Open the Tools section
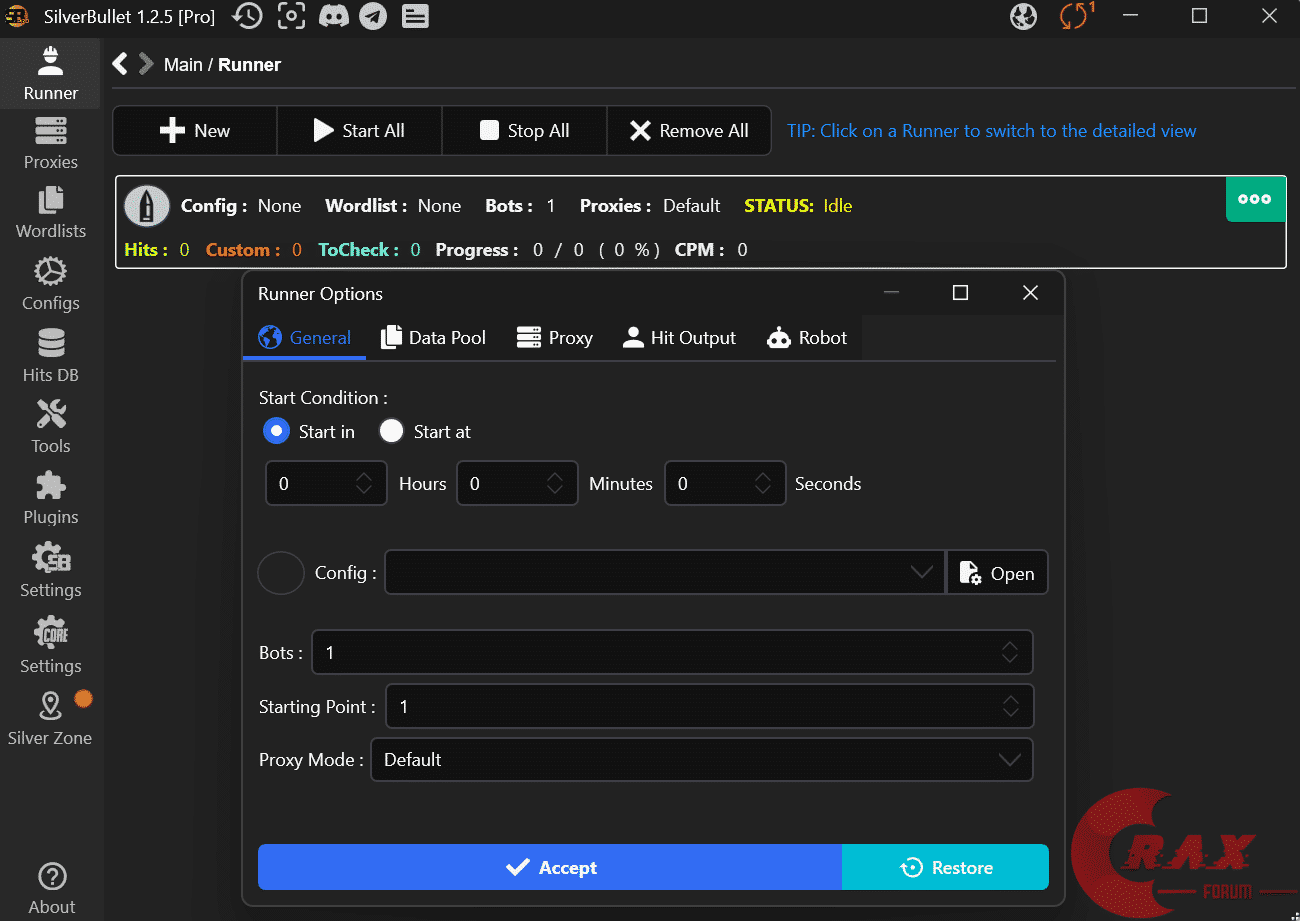1300x921 pixels. coord(50,428)
